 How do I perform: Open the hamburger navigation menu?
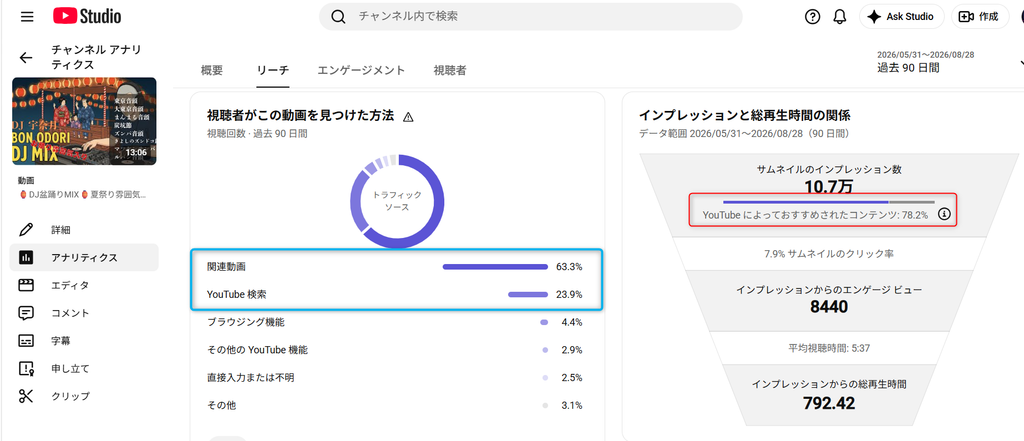coord(27,17)
